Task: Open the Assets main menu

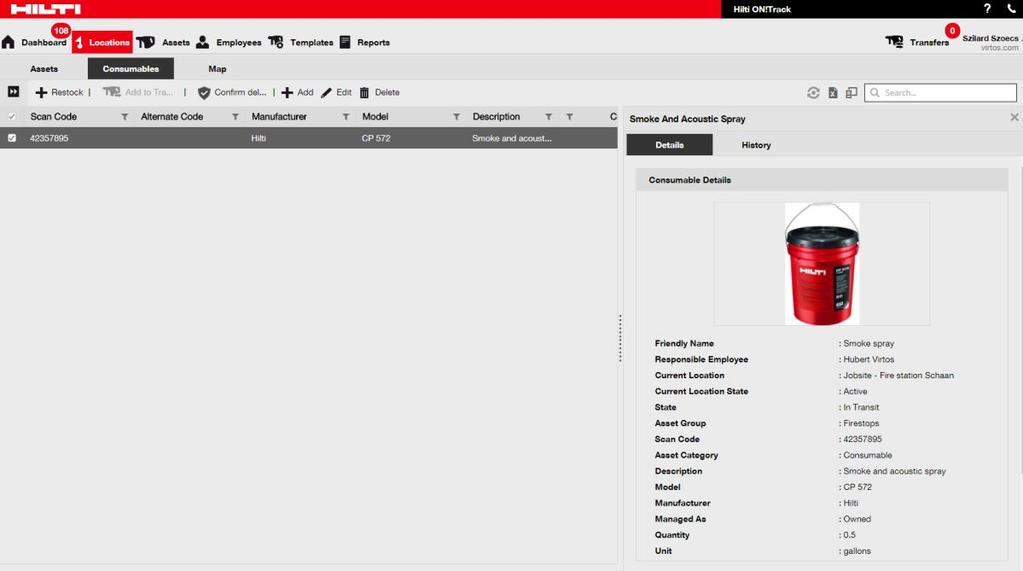Action: [x=164, y=42]
